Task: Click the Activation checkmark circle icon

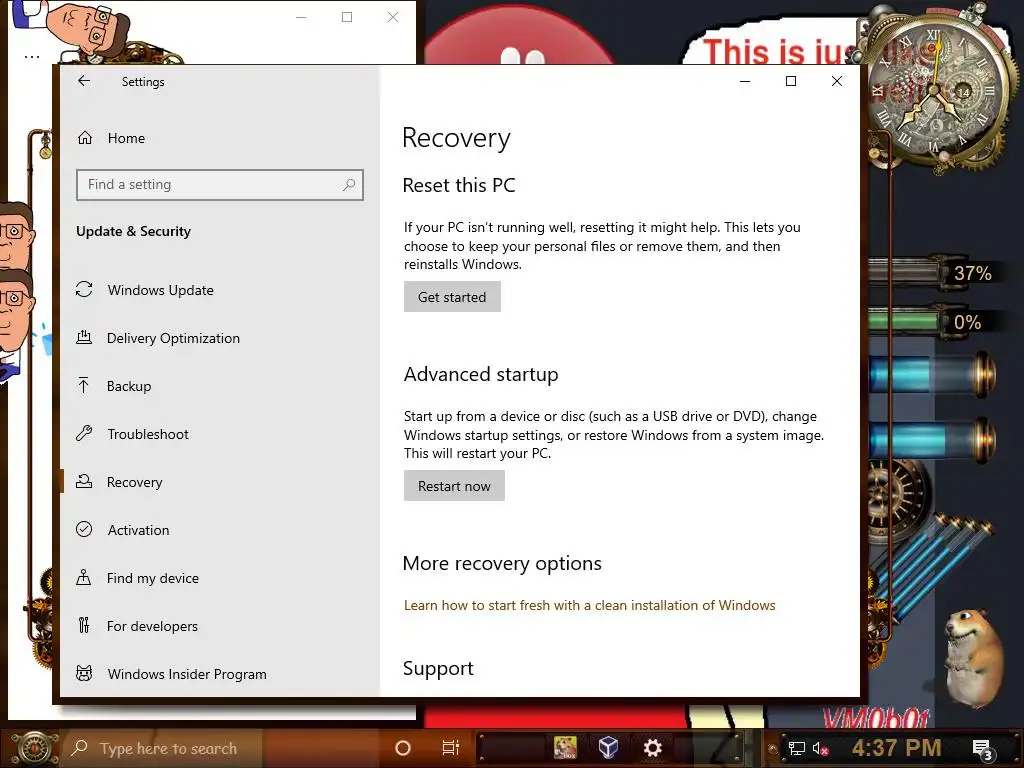Action: click(x=84, y=529)
